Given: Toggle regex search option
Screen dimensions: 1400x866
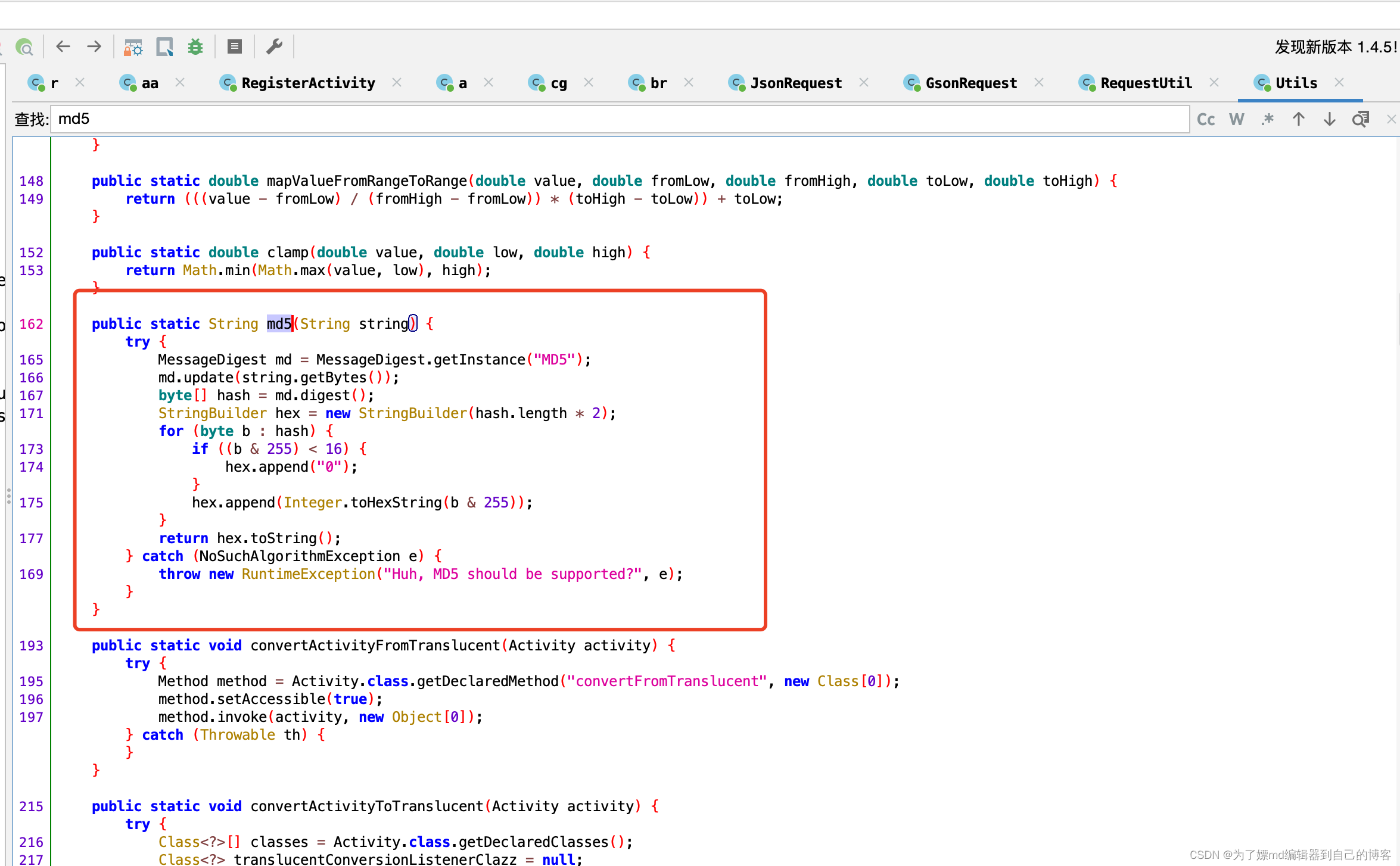Looking at the screenshot, I should 1267,120.
